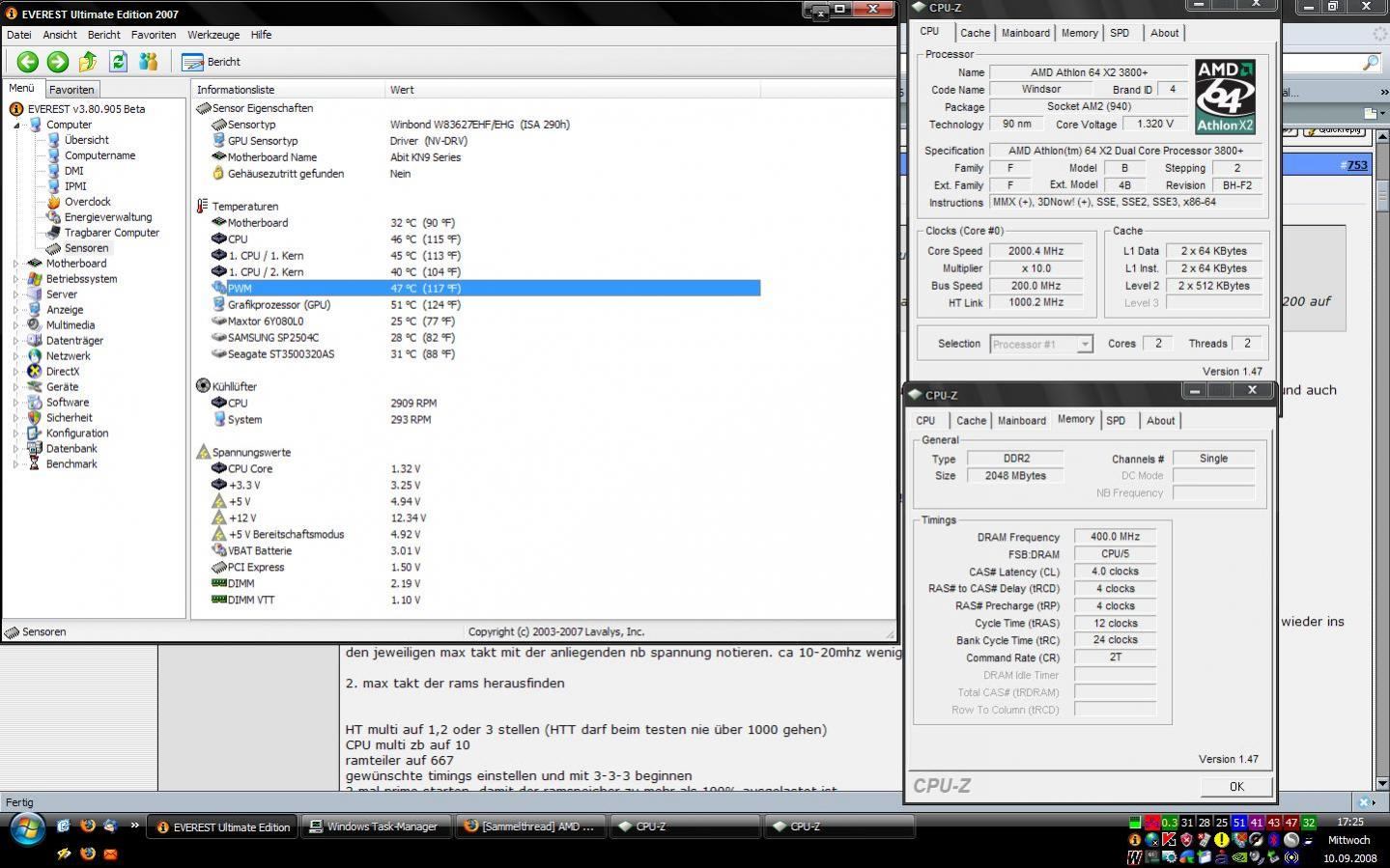Expand the Multimedia tree node
This screenshot has height=868, width=1390.
(x=15, y=325)
